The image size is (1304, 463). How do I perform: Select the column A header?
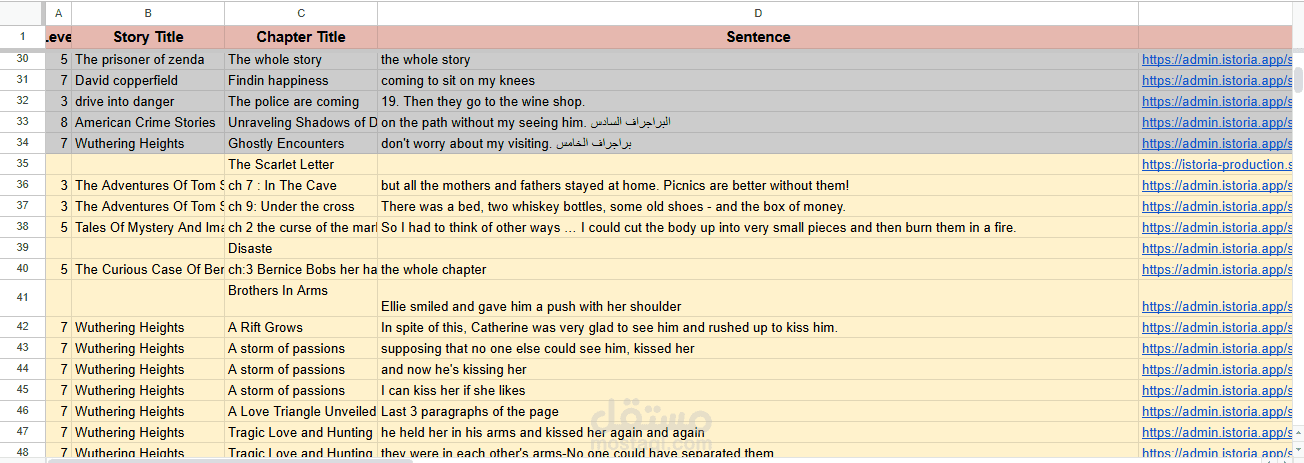point(58,13)
